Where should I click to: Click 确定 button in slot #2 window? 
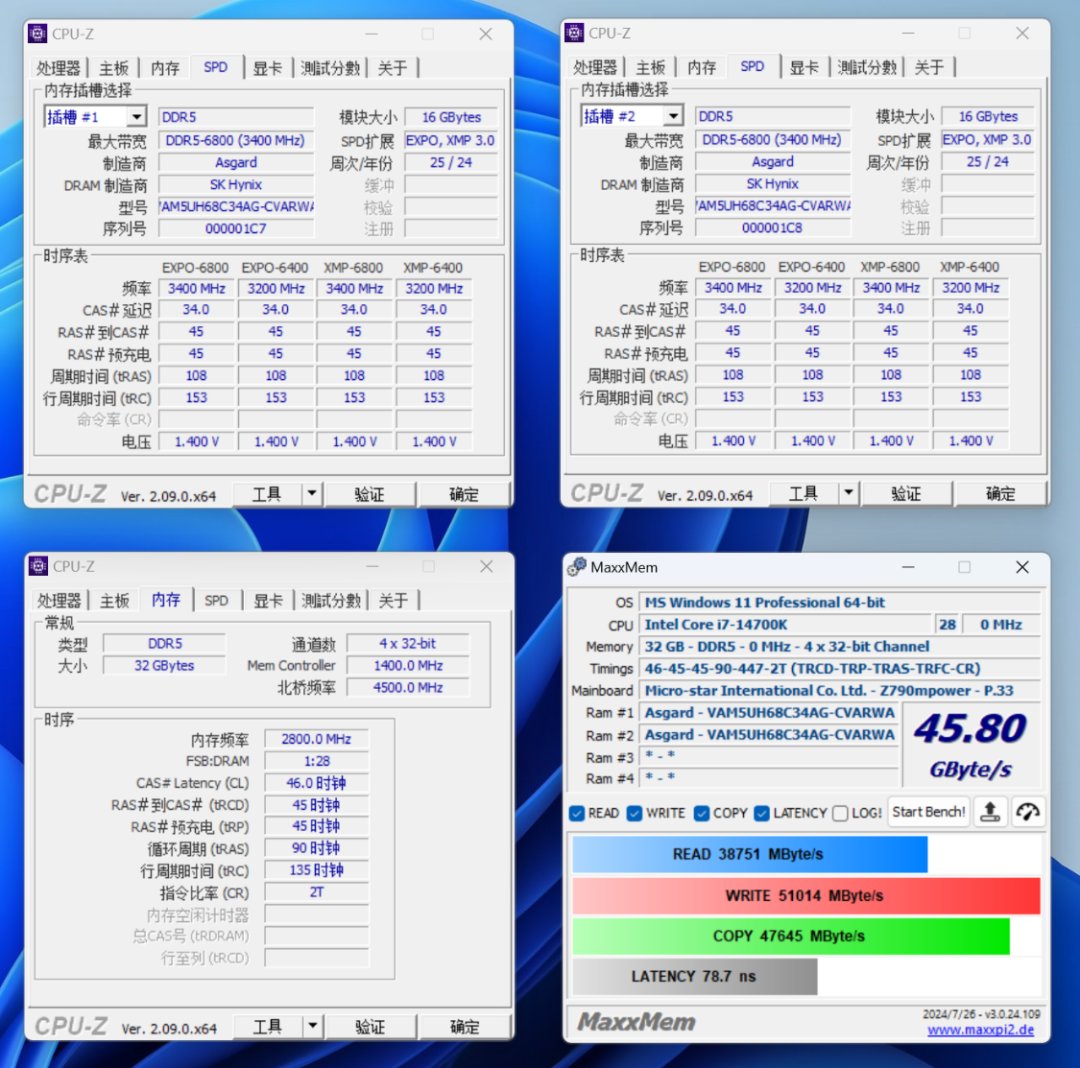coord(1000,493)
